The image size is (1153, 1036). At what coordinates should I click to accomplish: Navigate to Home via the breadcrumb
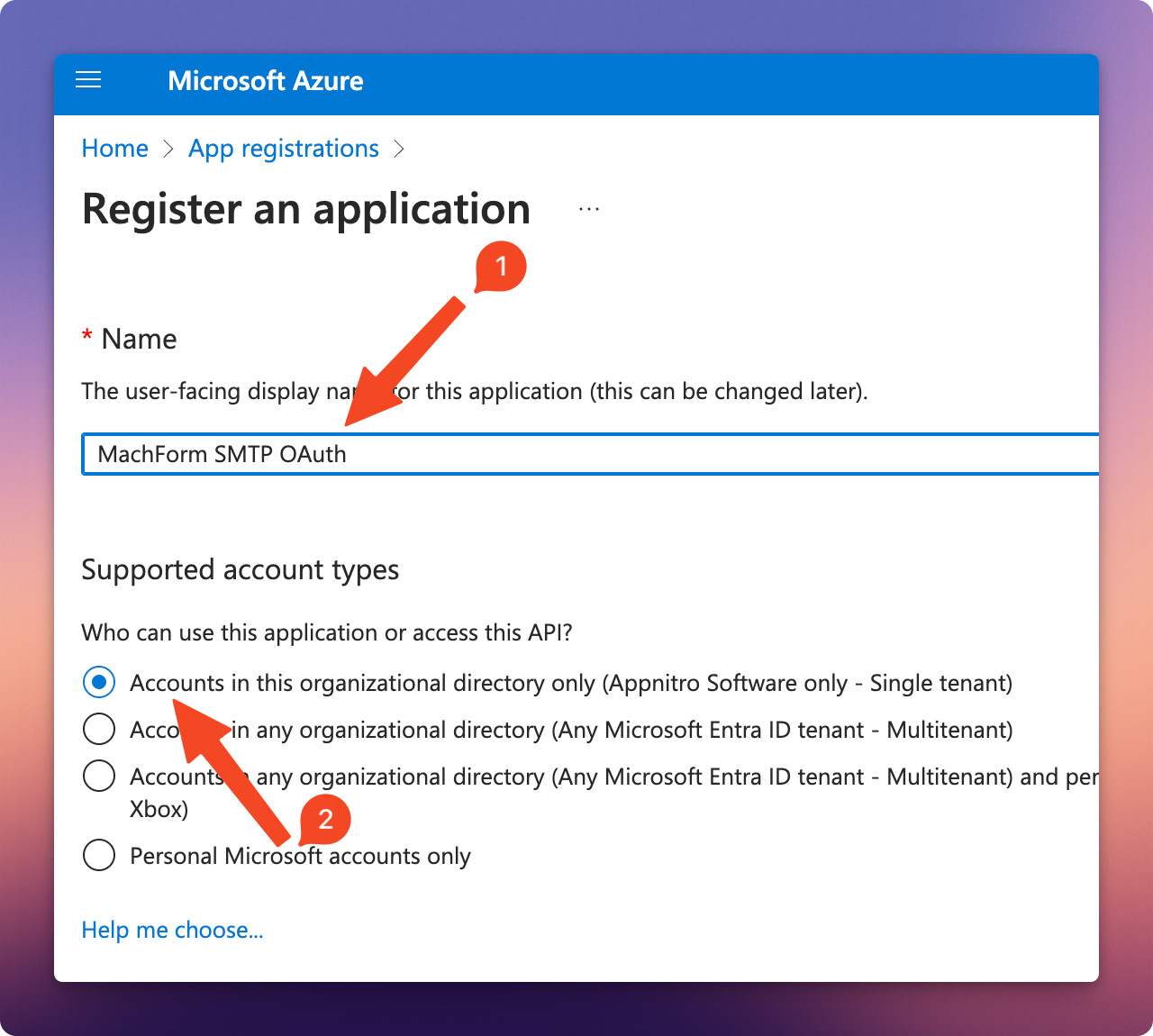[114, 148]
